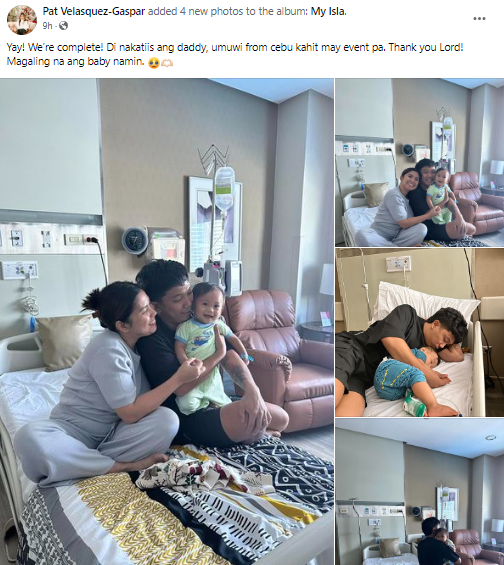Click the wall pressure gauge in large photo
The height and width of the screenshot is (565, 504).
tap(135, 241)
